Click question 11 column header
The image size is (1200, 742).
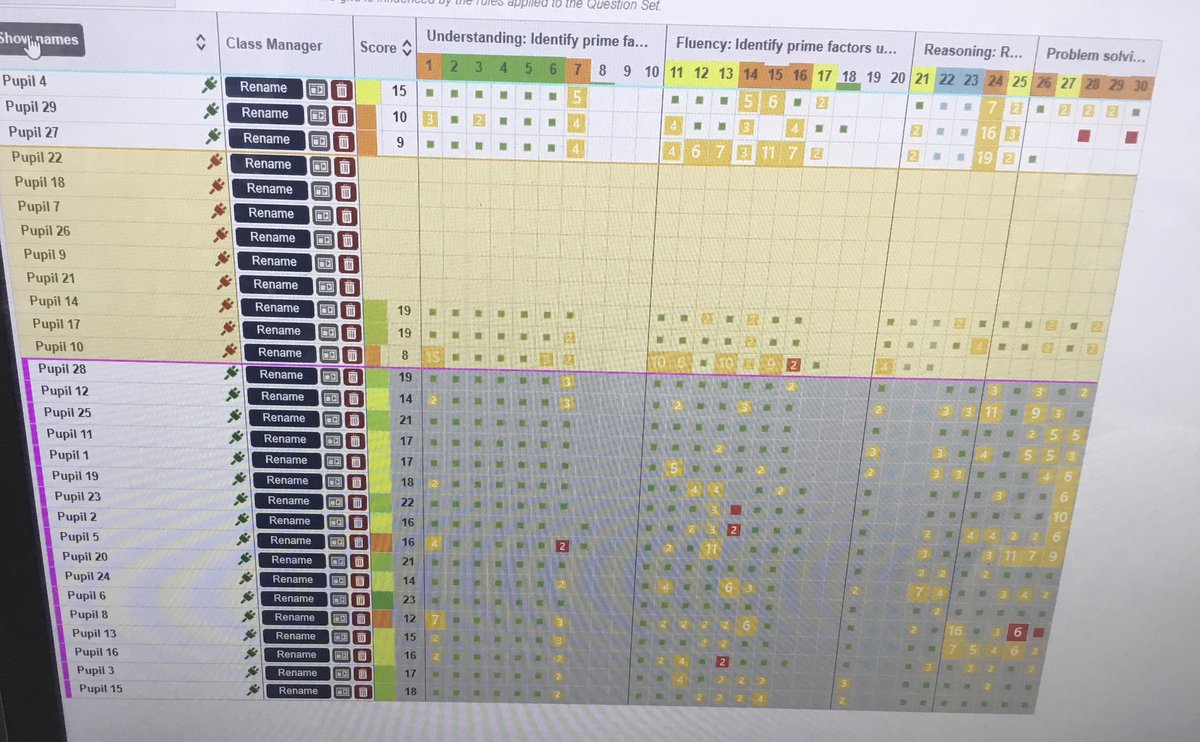coord(677,72)
